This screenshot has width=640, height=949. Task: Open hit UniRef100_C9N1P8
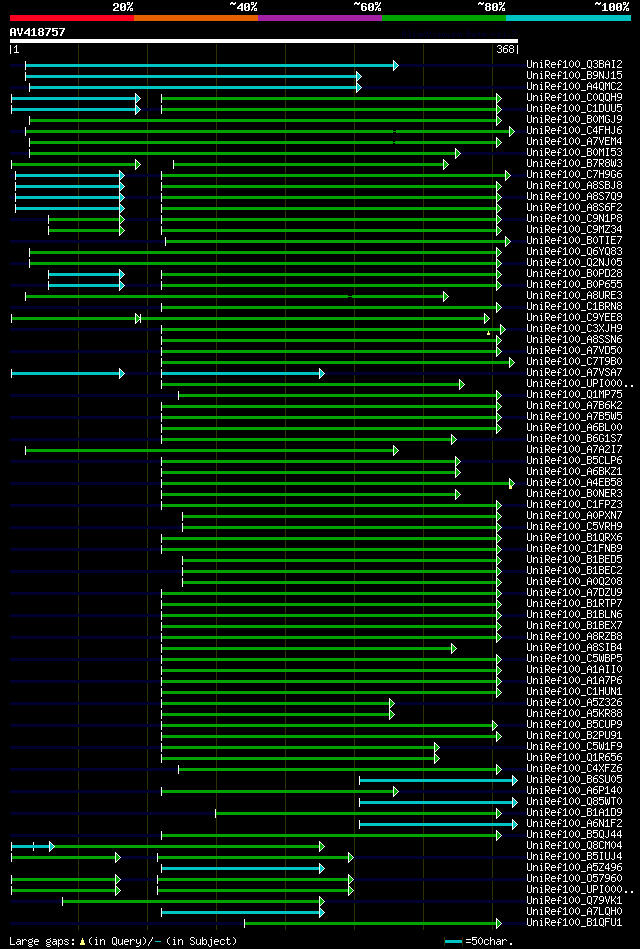coord(575,218)
